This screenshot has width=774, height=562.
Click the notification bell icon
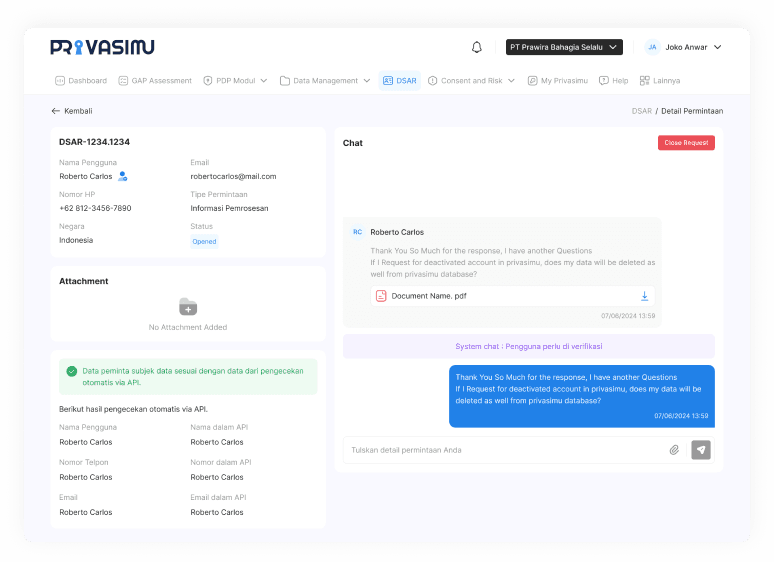pos(477,47)
